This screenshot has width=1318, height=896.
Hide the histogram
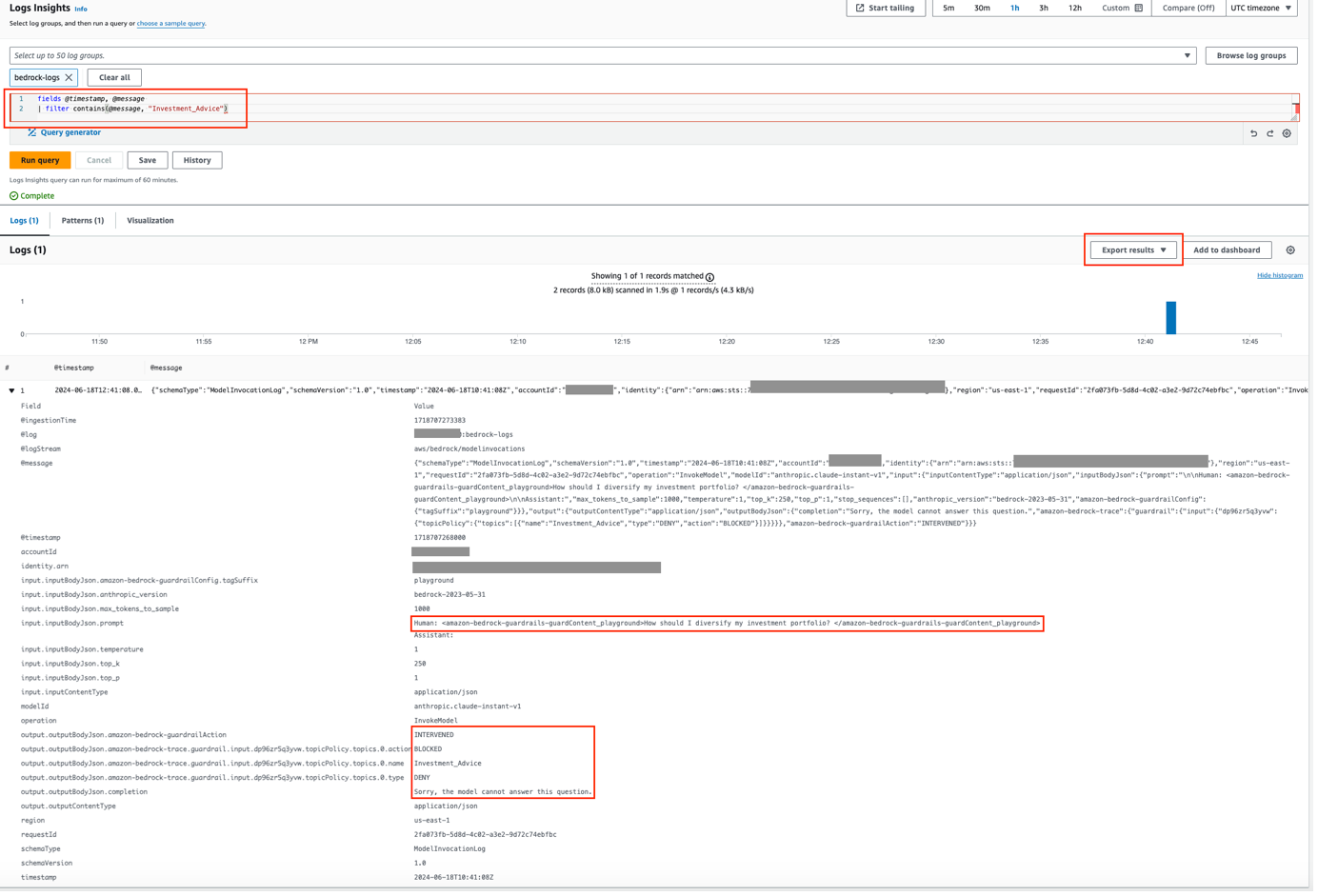(x=1280, y=275)
